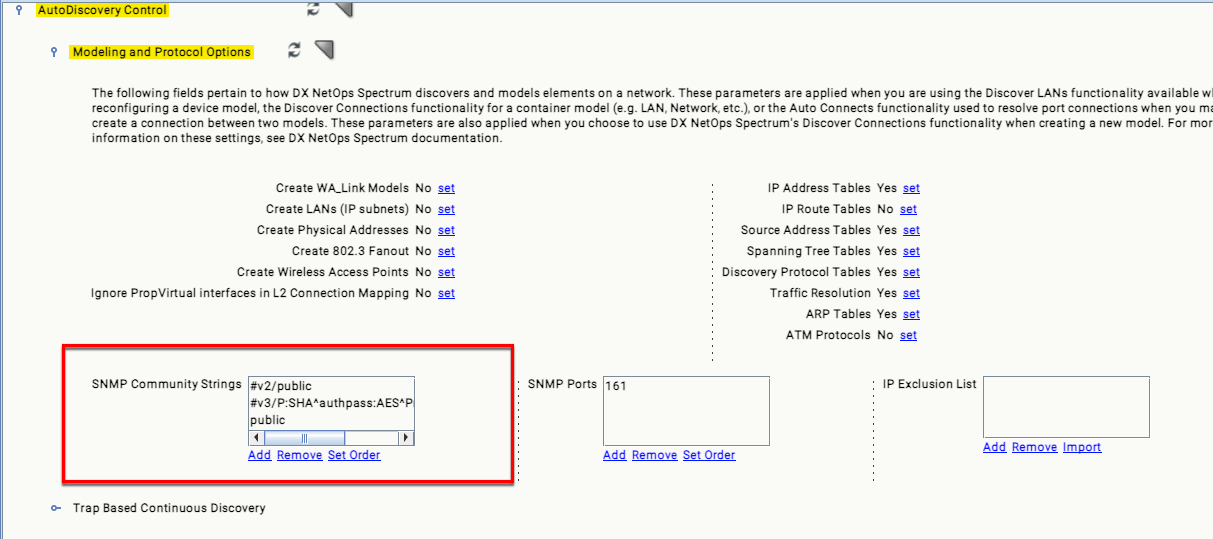Set Order of SNMP community strings

point(354,455)
